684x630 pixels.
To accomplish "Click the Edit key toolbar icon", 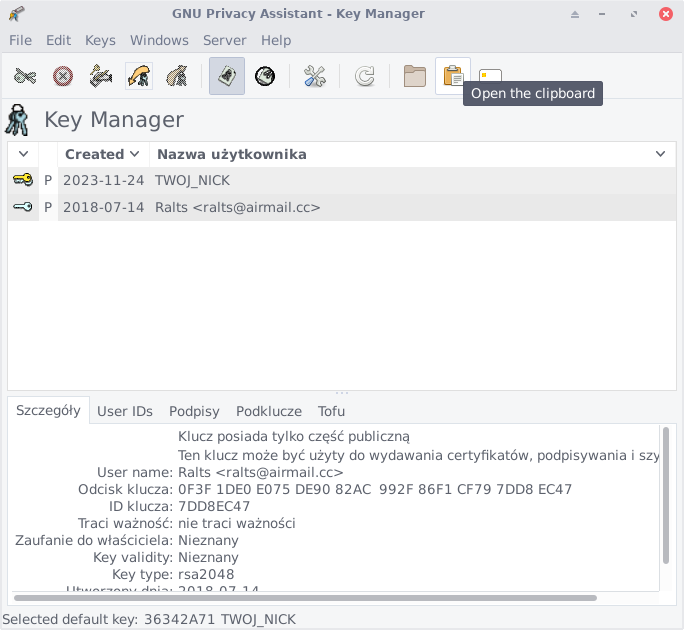I will 25,76.
